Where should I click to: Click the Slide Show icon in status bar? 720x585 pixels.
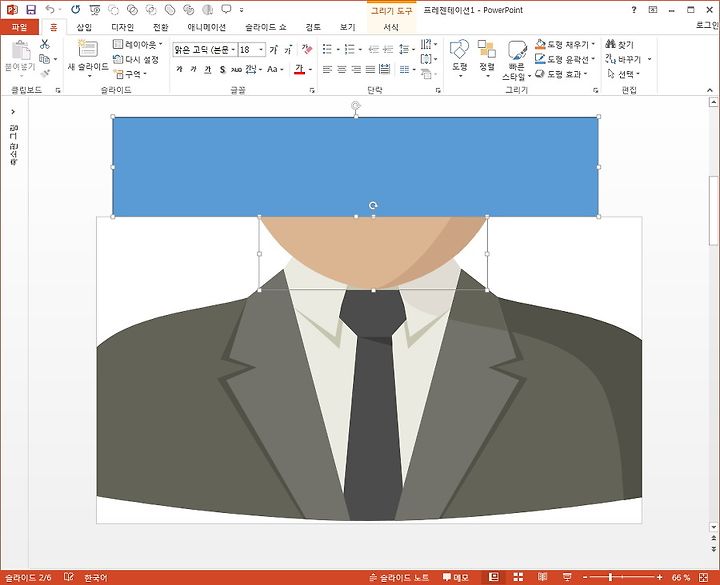click(x=567, y=577)
